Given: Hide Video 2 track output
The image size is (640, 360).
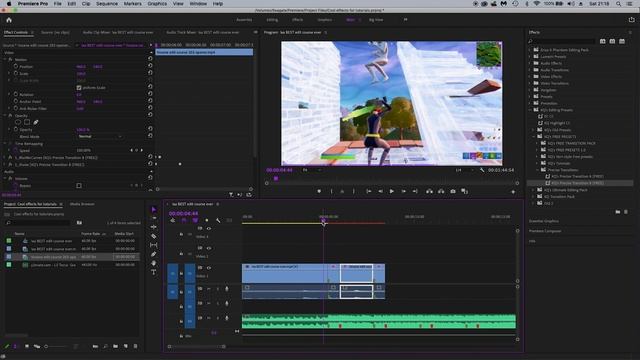Looking at the screenshot, I should (x=209, y=248).
